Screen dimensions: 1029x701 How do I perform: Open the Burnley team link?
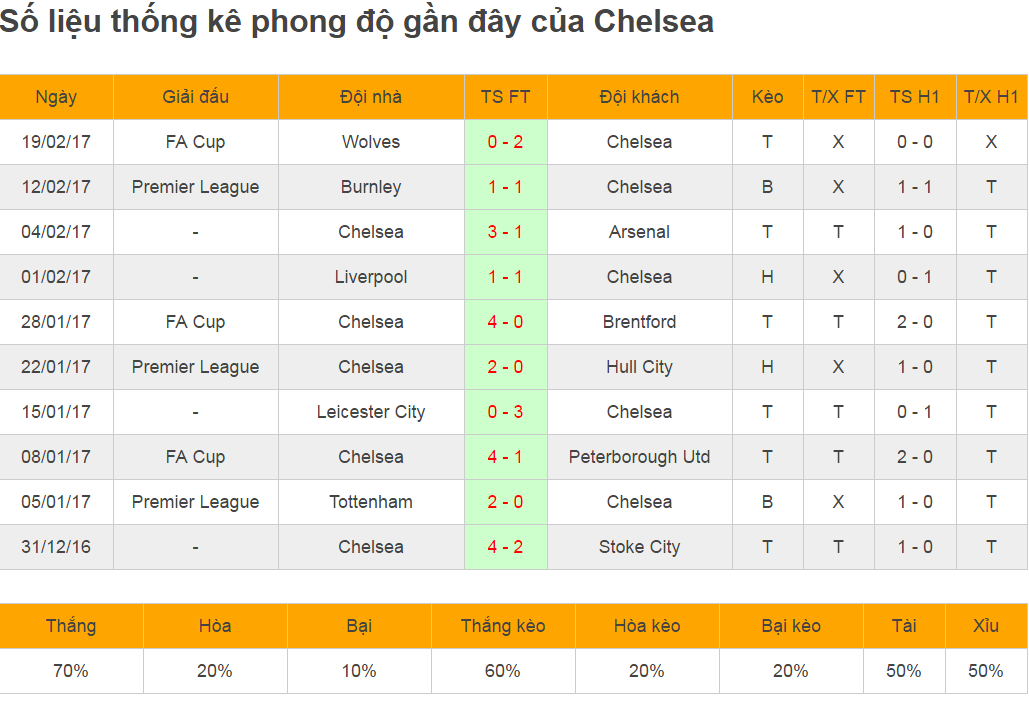pos(371,187)
